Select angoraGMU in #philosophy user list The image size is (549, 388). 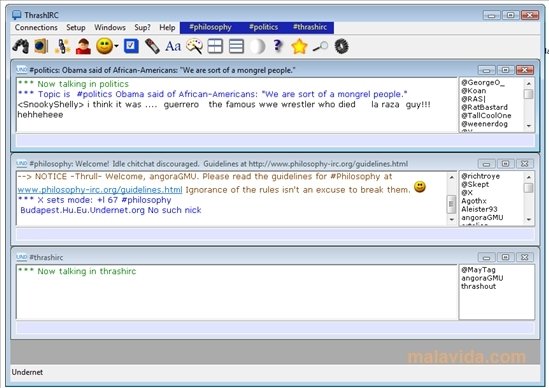tap(482, 217)
